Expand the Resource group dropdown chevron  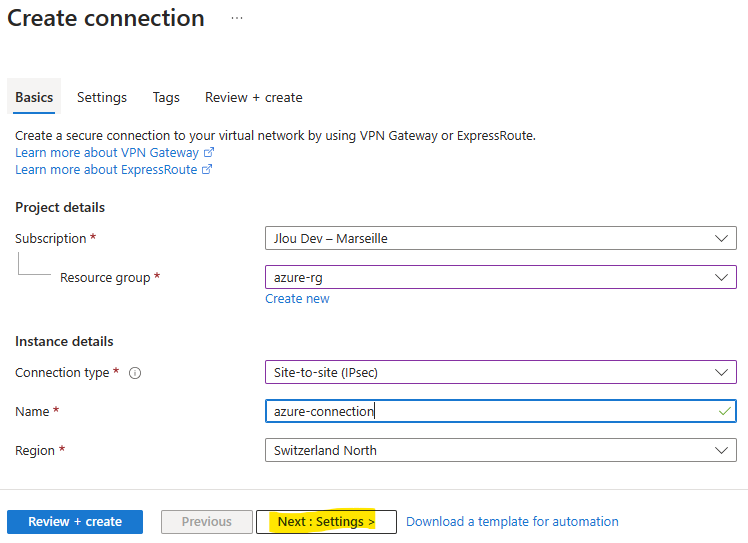pos(721,277)
